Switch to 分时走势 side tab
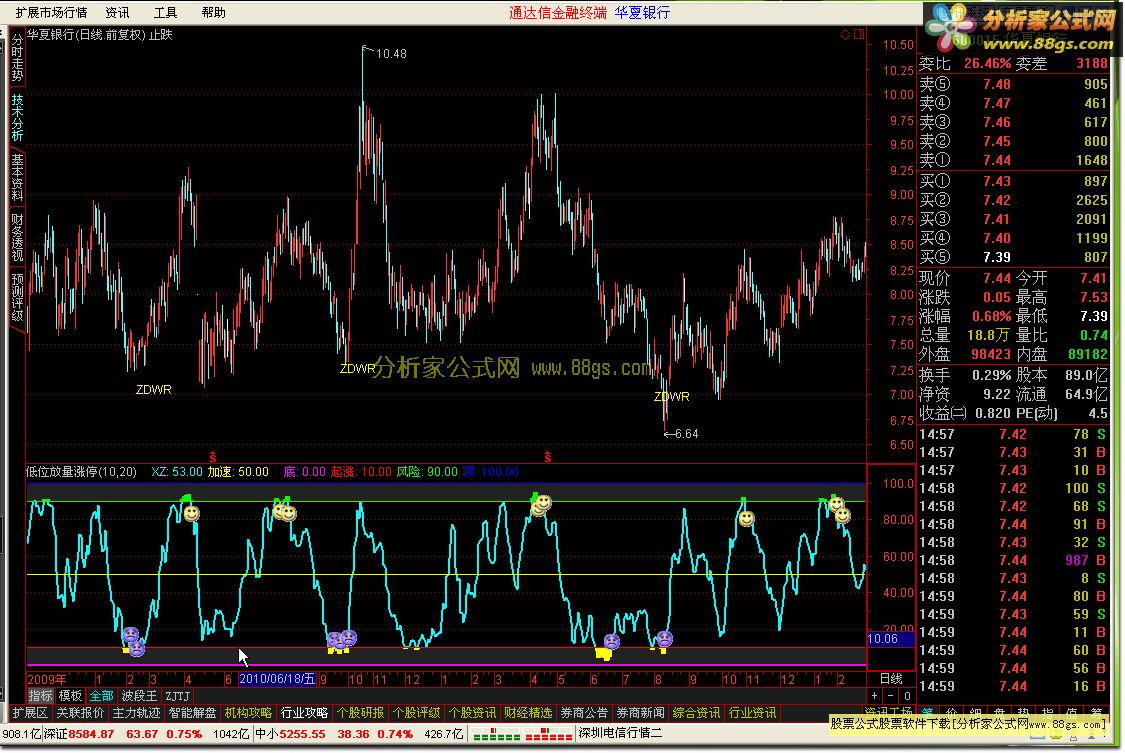1125x753 pixels. pos(17,58)
